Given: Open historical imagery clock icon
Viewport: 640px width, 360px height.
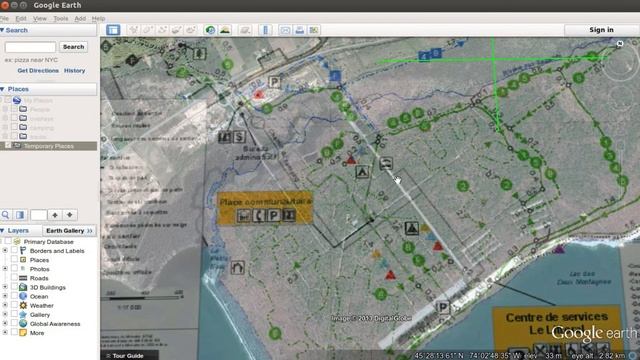Looking at the screenshot, I should click(x=210, y=30).
